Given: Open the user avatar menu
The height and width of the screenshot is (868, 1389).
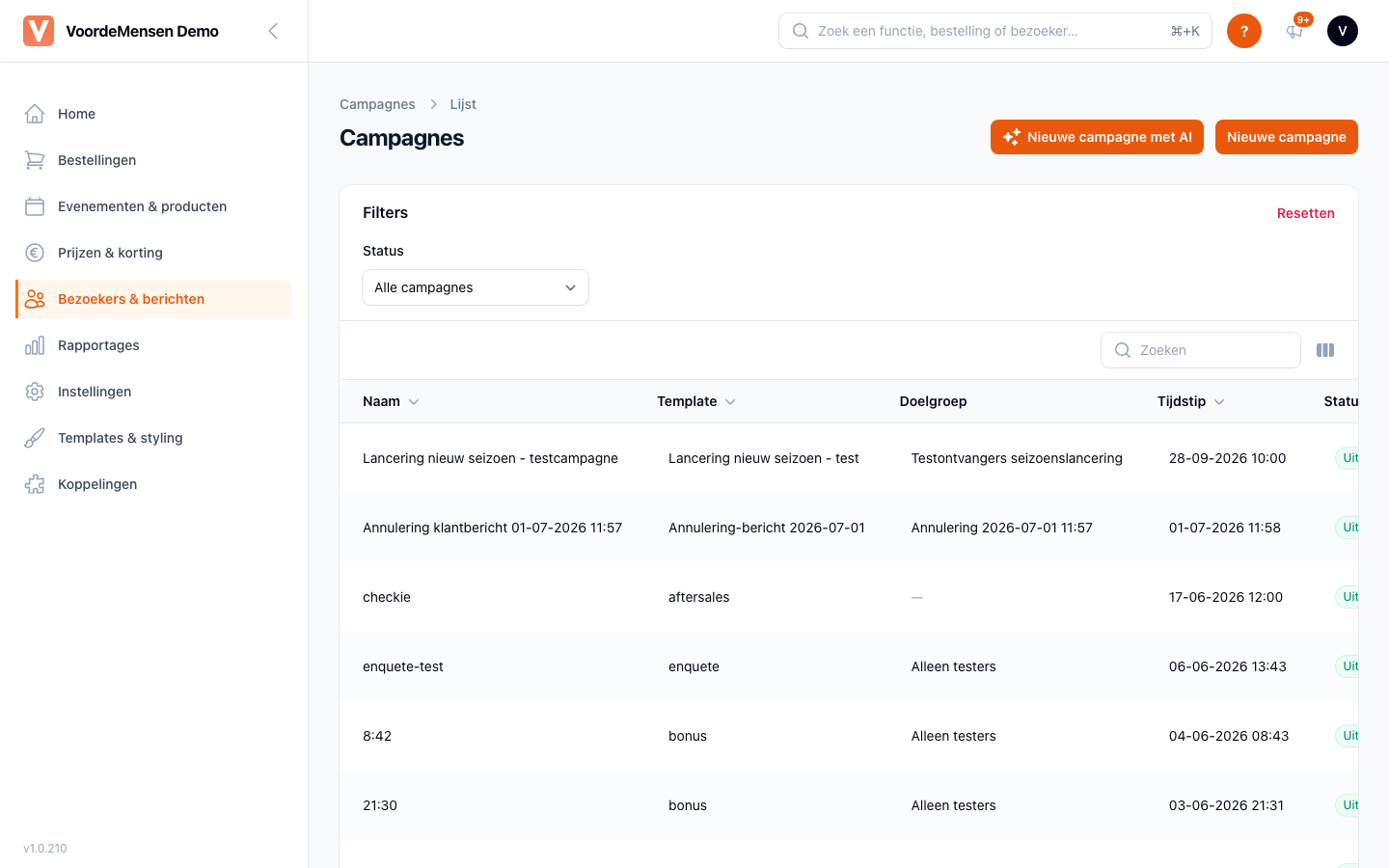Looking at the screenshot, I should (x=1343, y=31).
